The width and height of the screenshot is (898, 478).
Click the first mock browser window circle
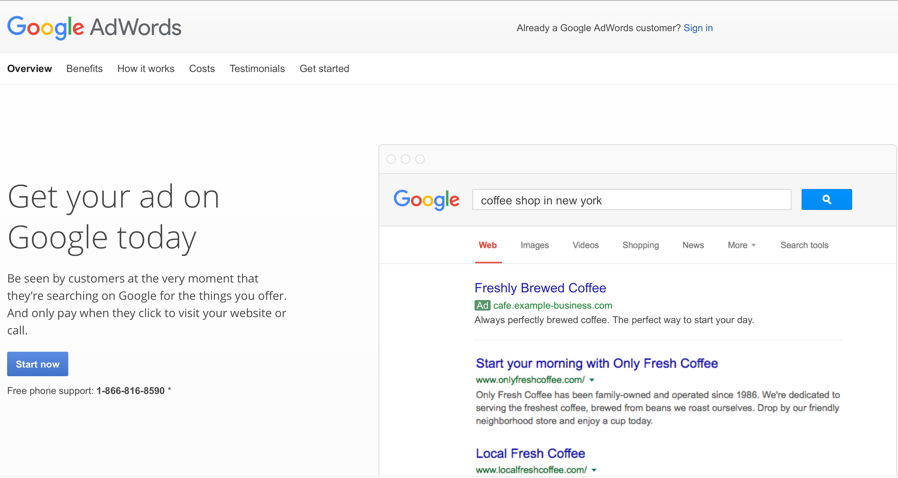click(391, 159)
